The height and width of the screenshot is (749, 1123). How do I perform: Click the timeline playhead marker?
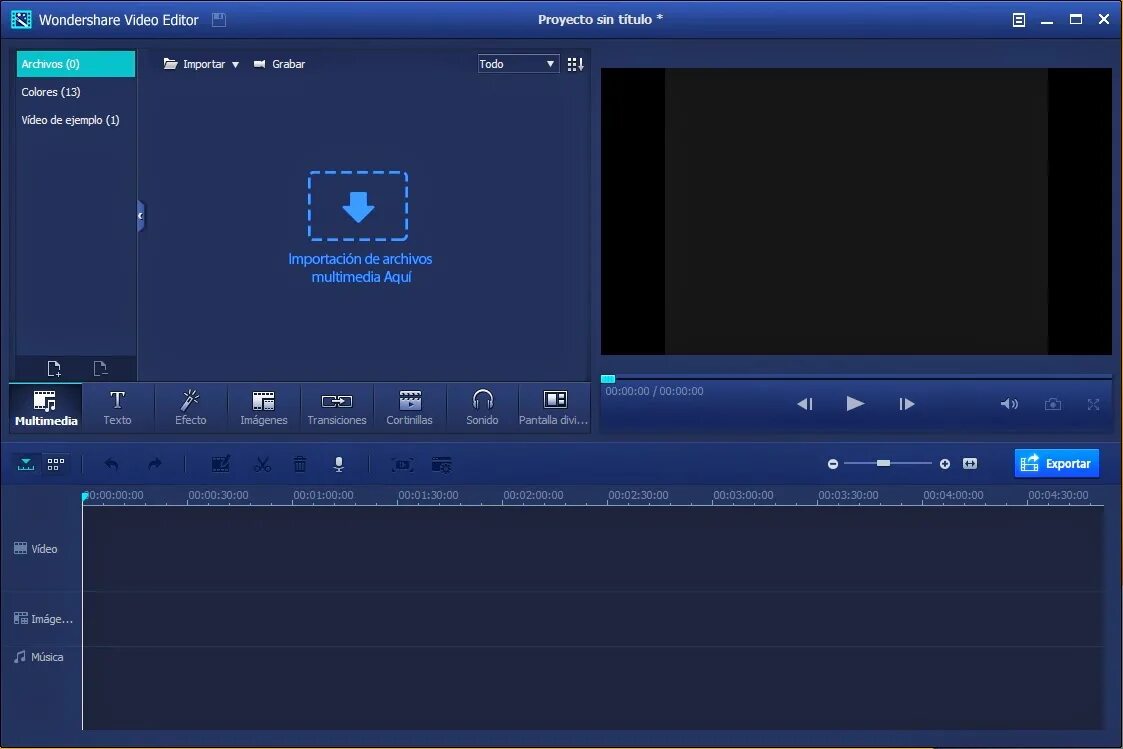tap(85, 496)
